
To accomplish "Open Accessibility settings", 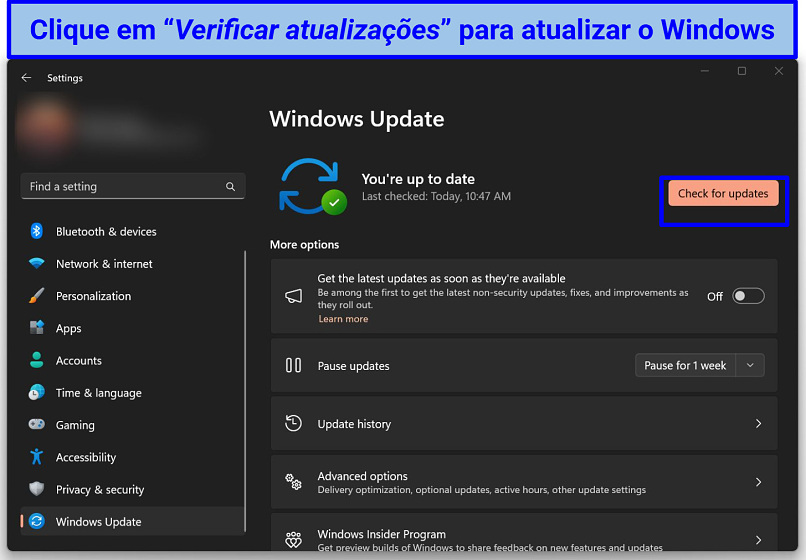I will 132,457.
